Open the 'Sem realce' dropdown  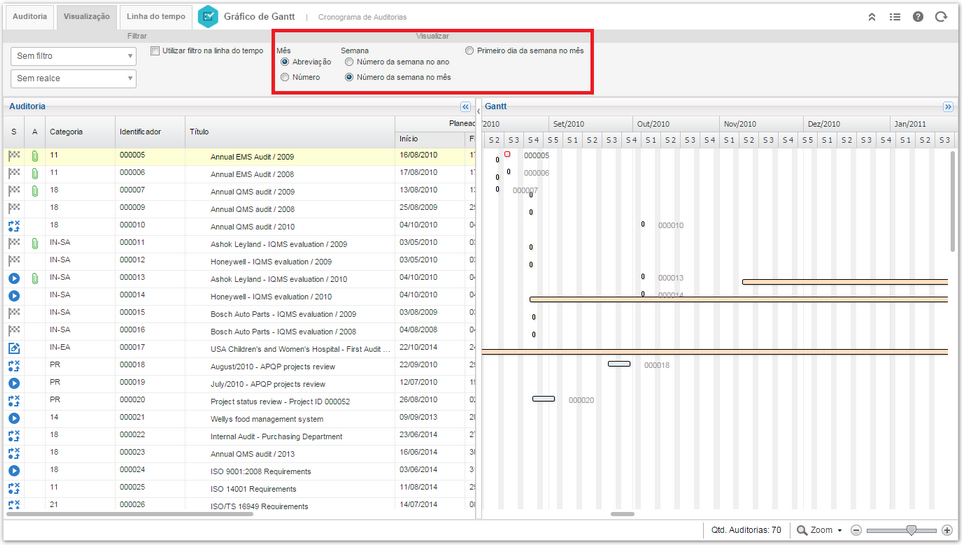click(x=74, y=79)
